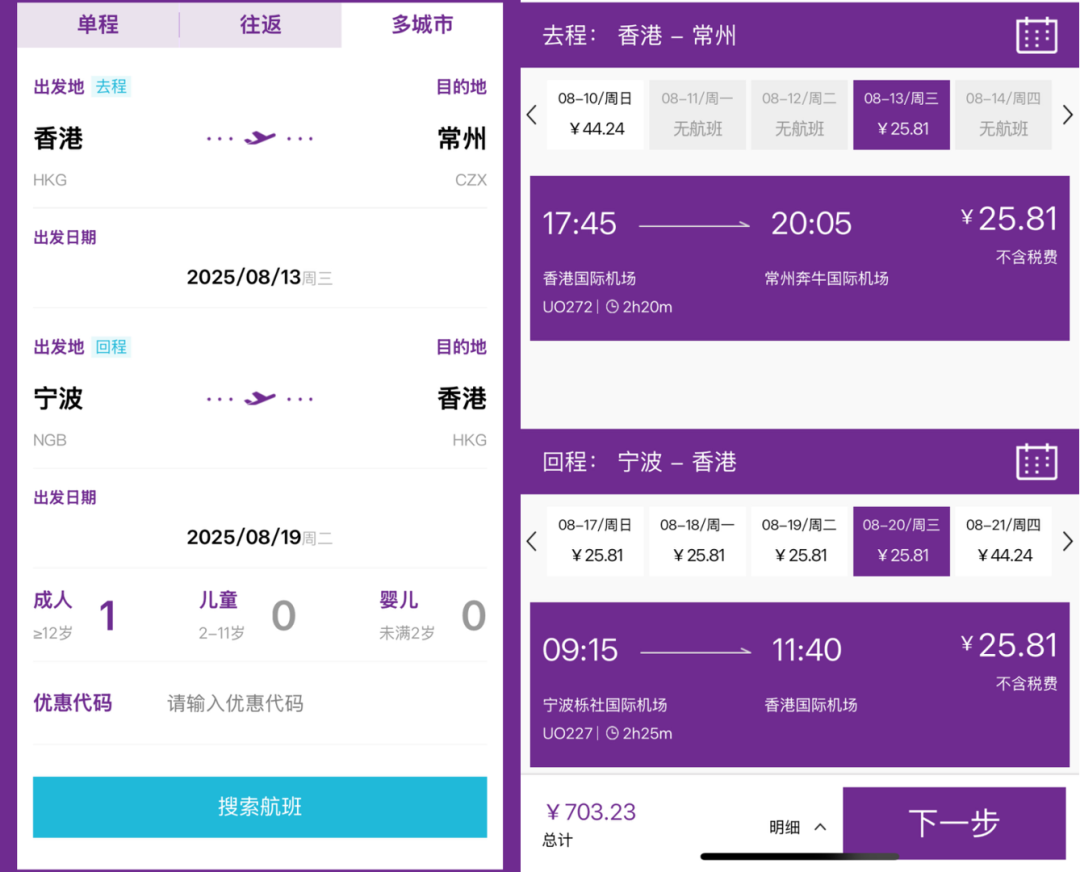
Task: Switch to 往返 tab
Action: coord(260,25)
